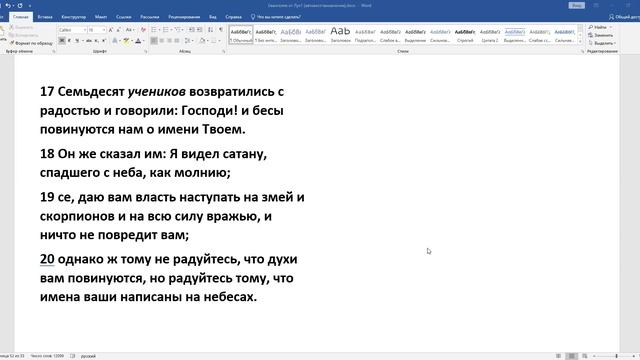Align text to the left

click(x=154, y=41)
